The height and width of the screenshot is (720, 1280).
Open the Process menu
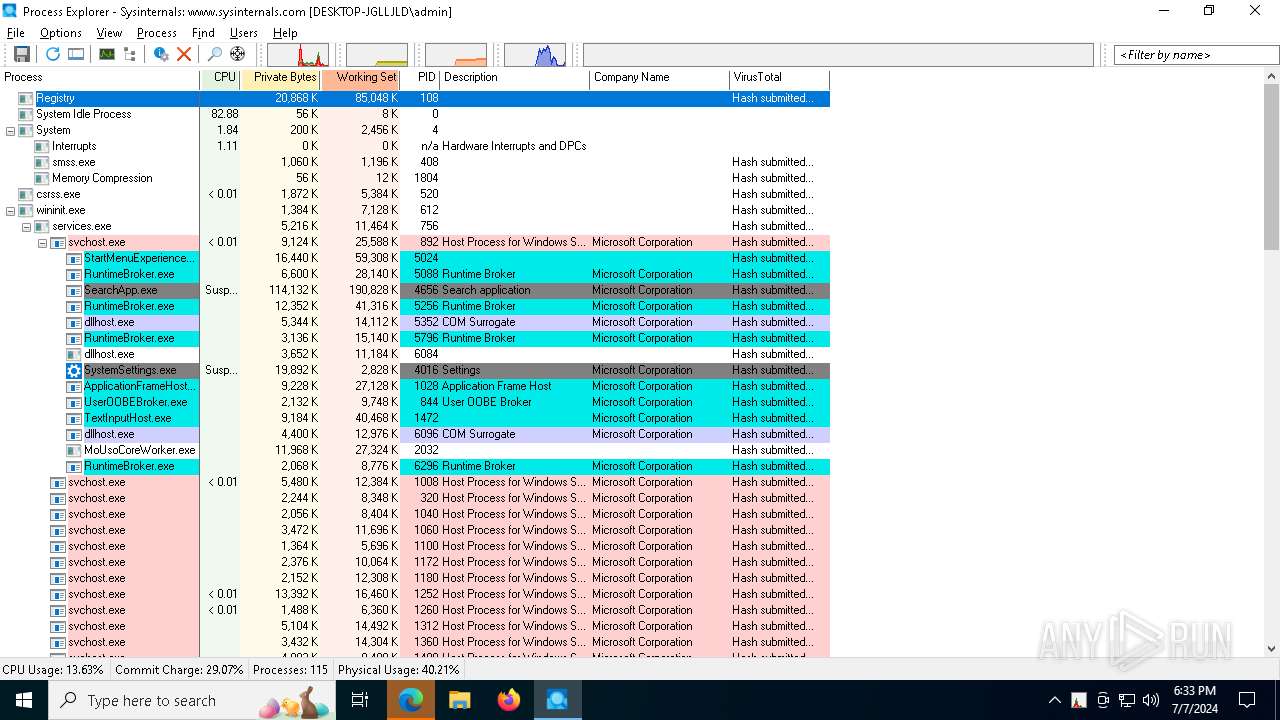click(157, 33)
